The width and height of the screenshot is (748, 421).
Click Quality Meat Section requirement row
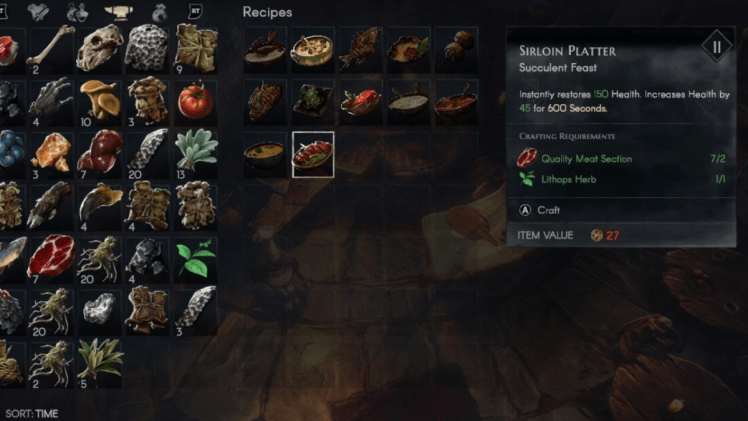tap(622, 158)
